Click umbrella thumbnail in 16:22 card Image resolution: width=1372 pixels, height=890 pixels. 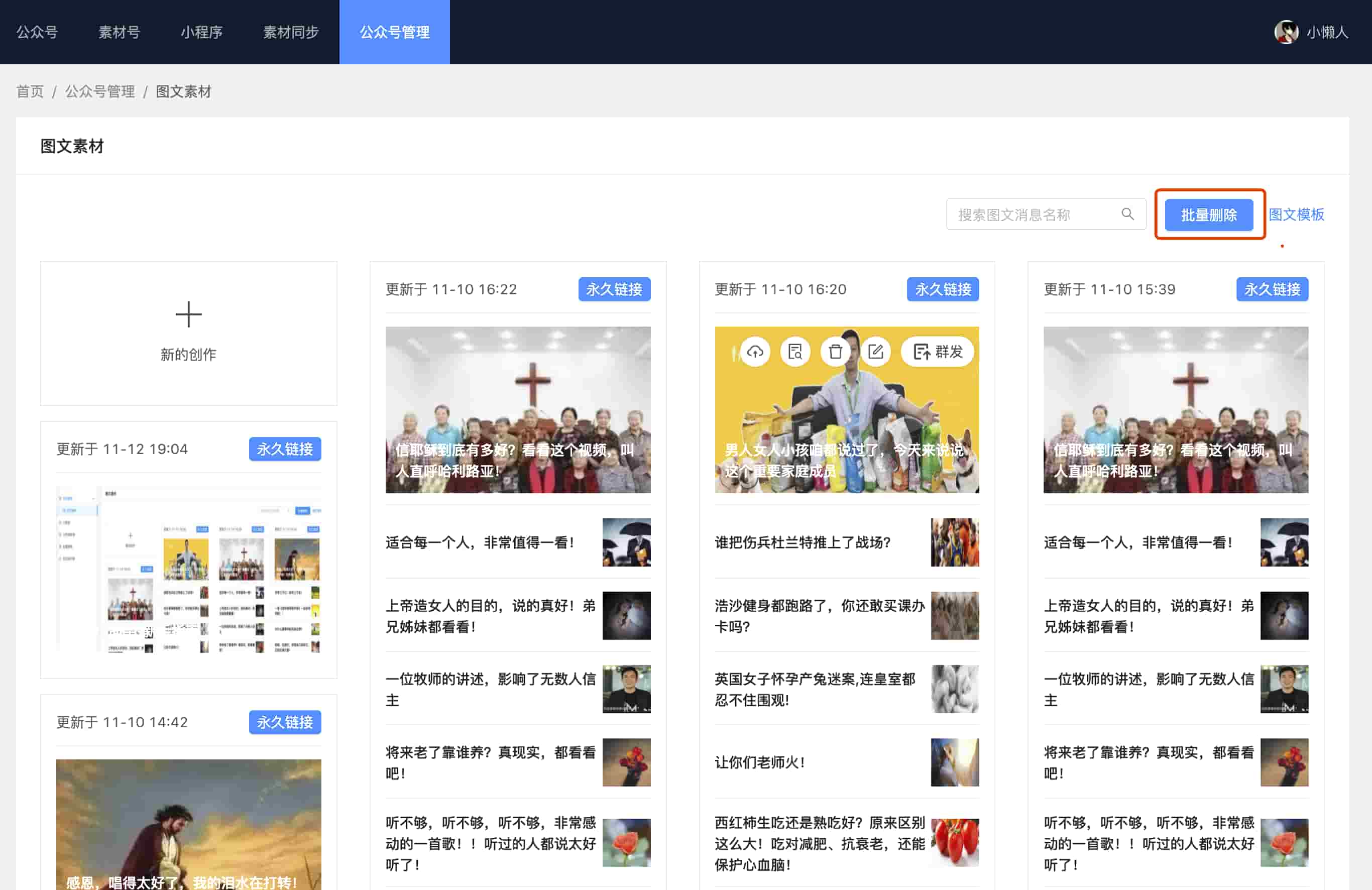point(627,542)
